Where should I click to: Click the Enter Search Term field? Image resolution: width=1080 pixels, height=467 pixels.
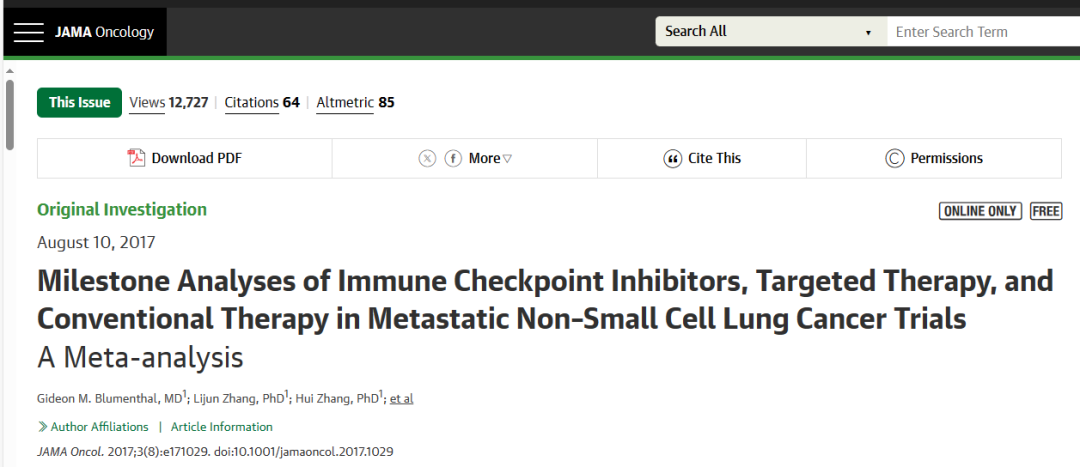coord(980,31)
